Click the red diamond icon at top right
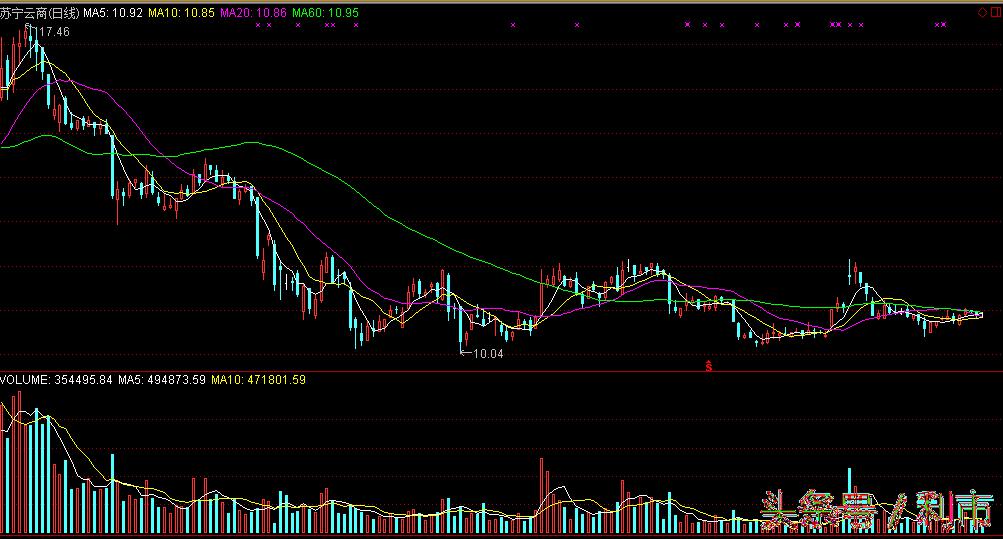 (983, 12)
